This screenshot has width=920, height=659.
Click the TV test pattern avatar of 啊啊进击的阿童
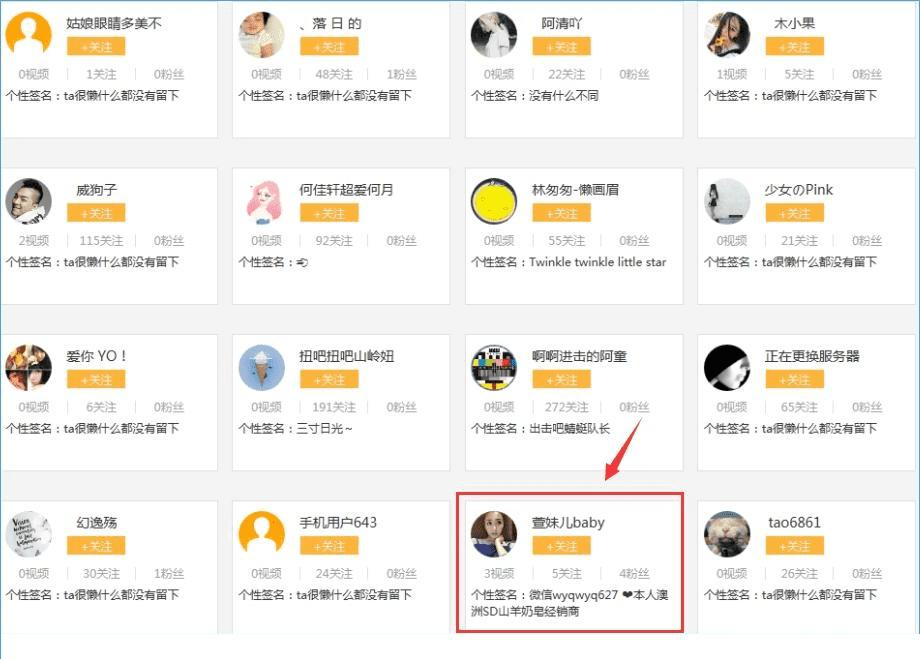pos(494,368)
